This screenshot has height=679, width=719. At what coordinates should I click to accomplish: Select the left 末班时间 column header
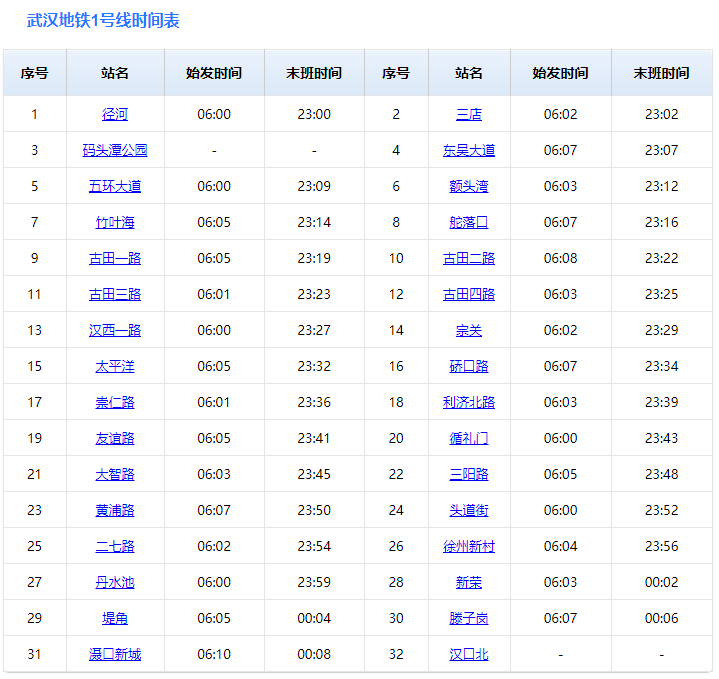point(314,73)
